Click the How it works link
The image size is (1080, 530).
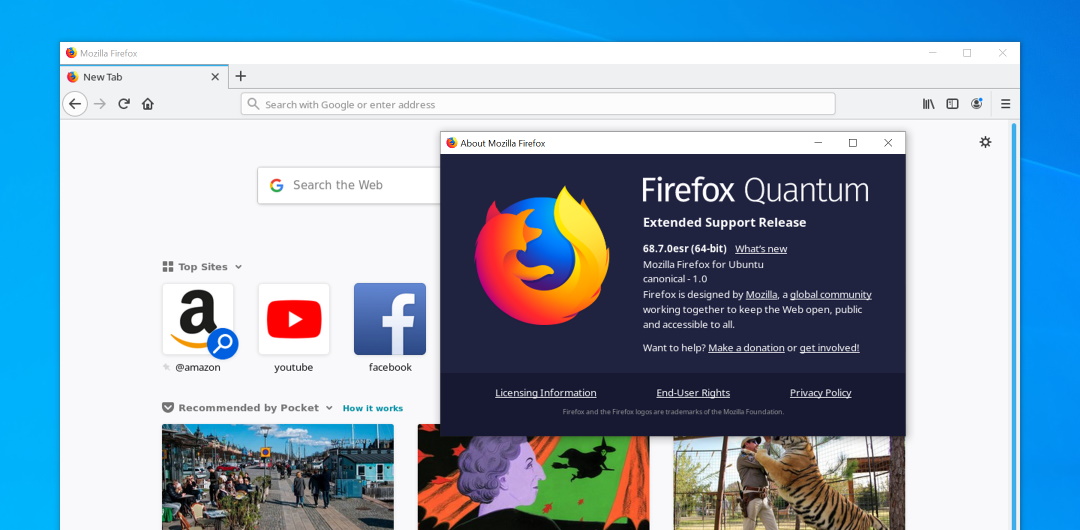373,408
